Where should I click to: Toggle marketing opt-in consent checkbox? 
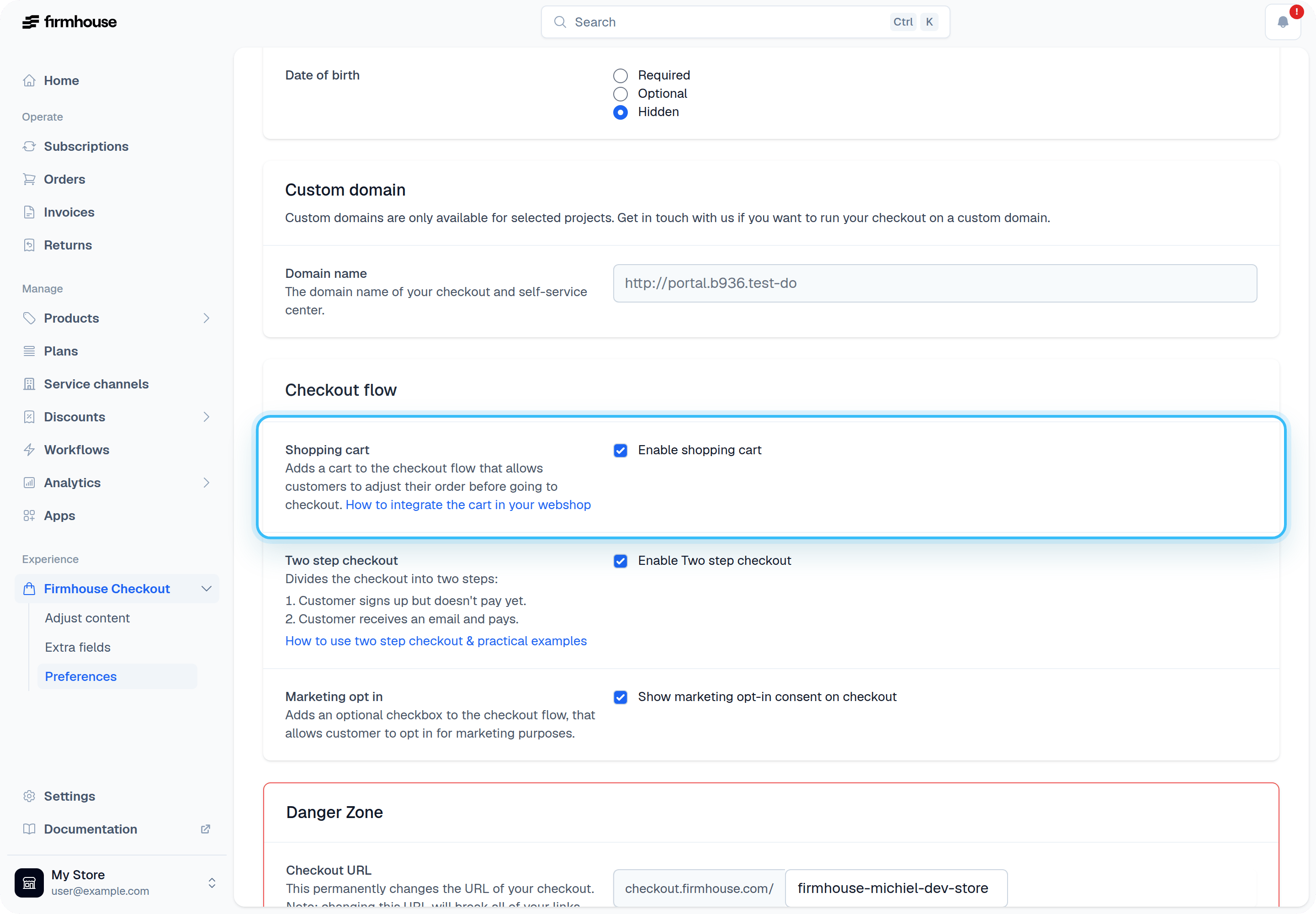(x=620, y=697)
